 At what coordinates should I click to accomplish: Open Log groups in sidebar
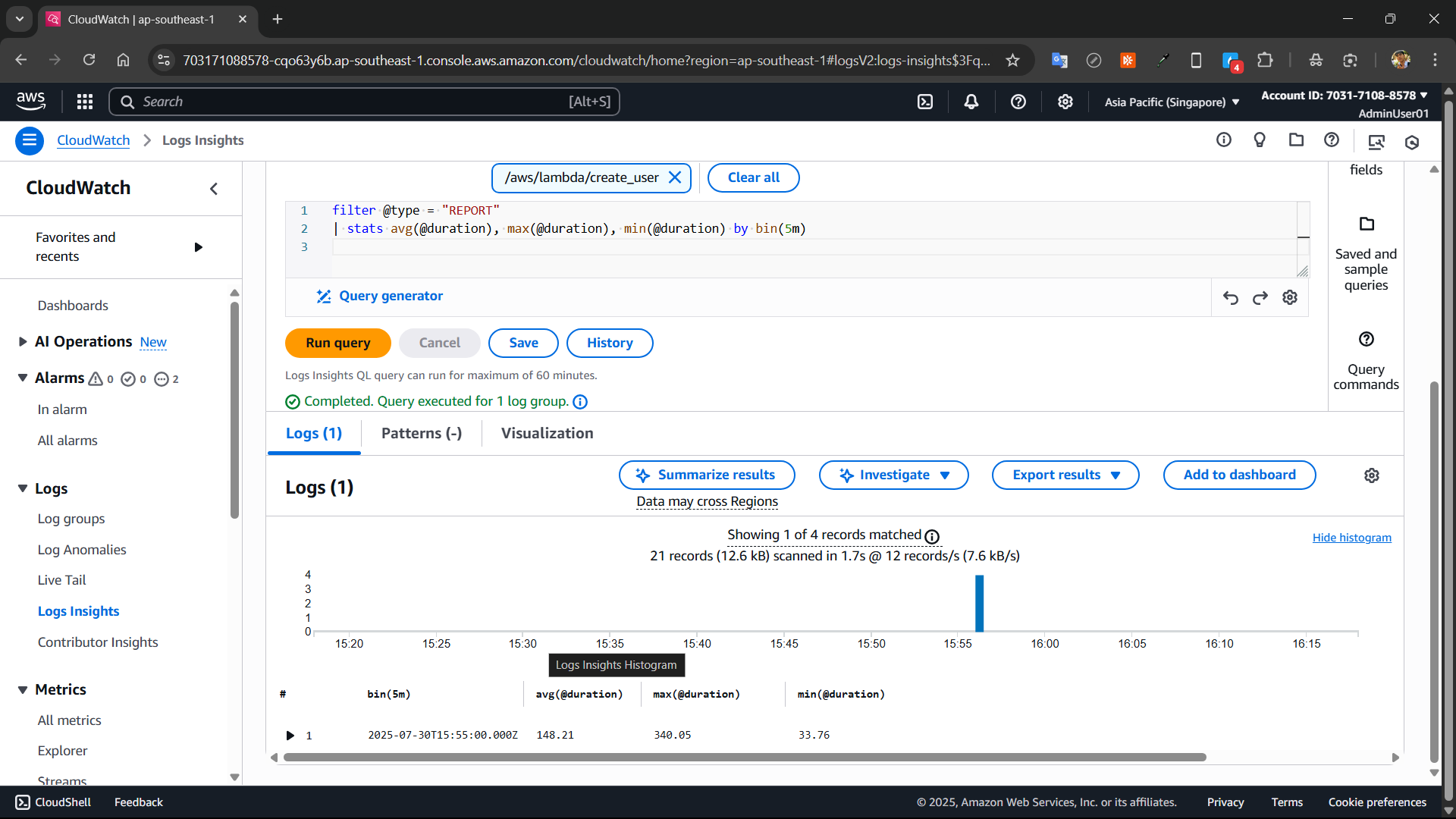click(71, 519)
